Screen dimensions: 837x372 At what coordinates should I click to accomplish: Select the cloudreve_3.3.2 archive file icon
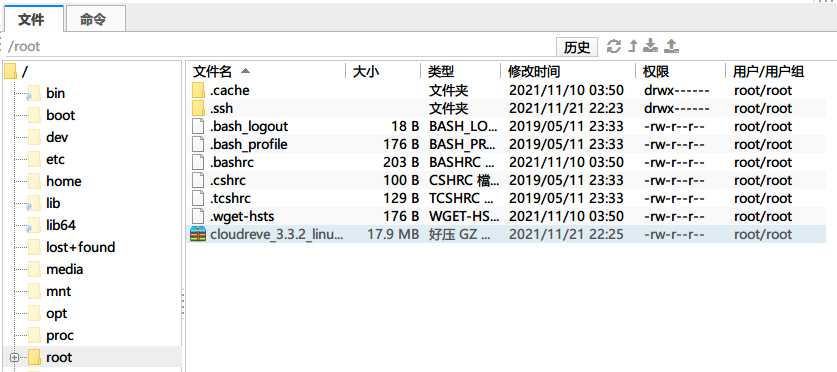pos(198,234)
